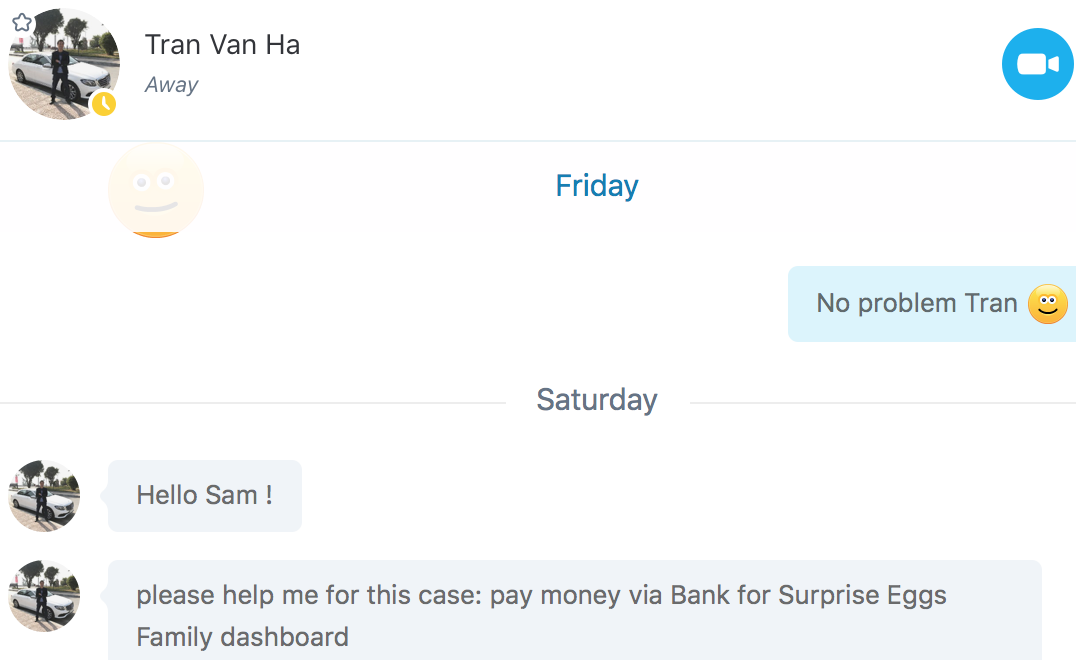Screen dimensions: 1076x660
Task: Open the sender avatar beside the please help message
Action: pos(44,596)
